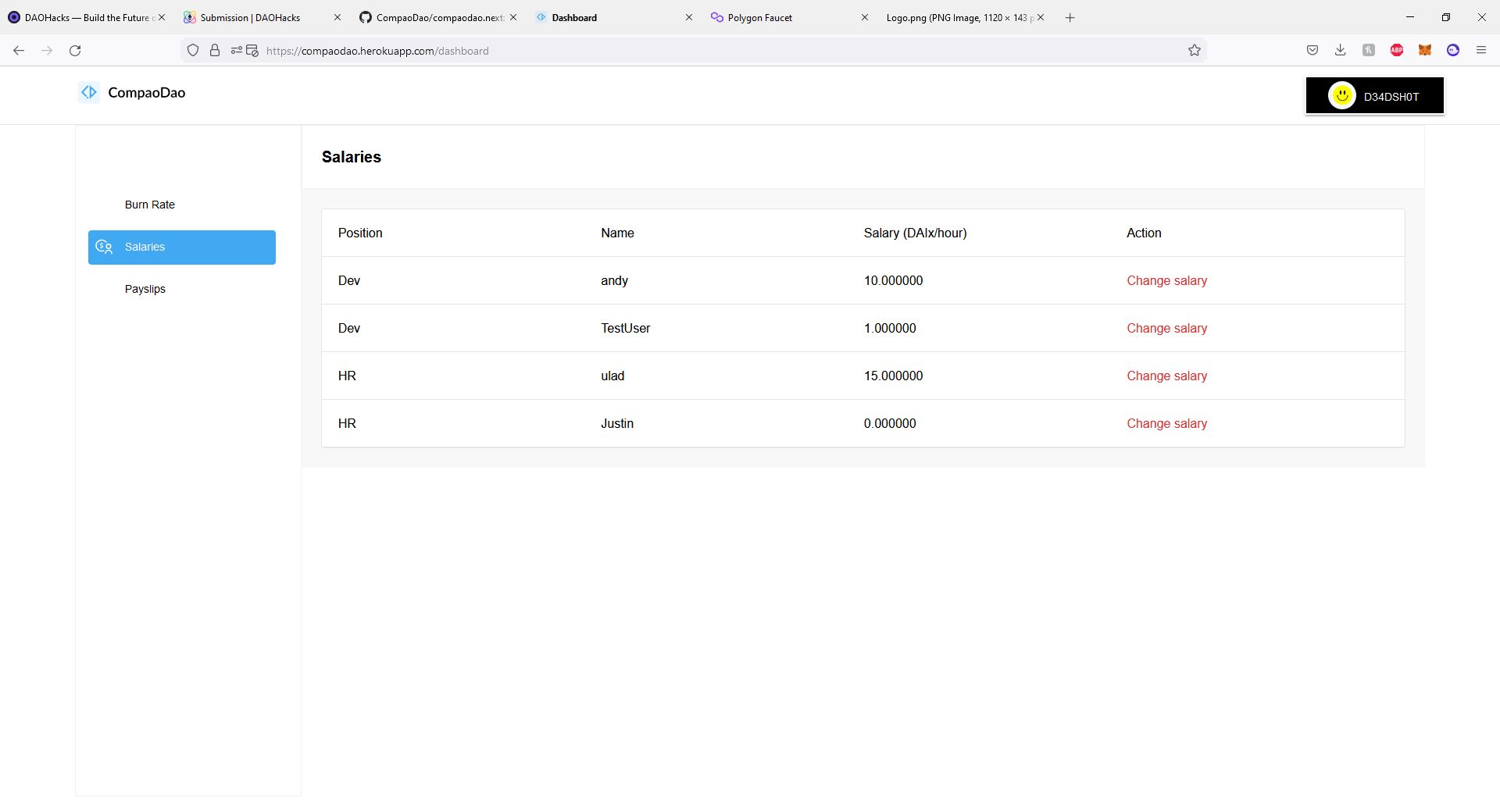
Task: Click the name cell 'Justin'
Action: pyautogui.click(x=617, y=423)
